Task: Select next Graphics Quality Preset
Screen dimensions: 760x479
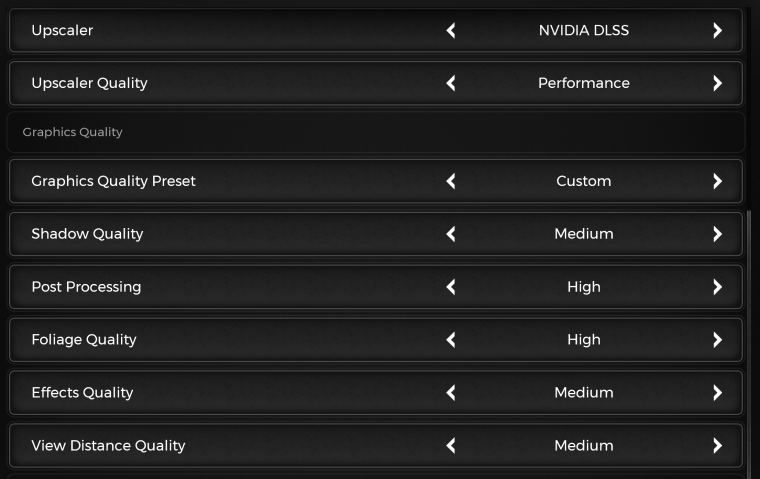Action: point(717,181)
